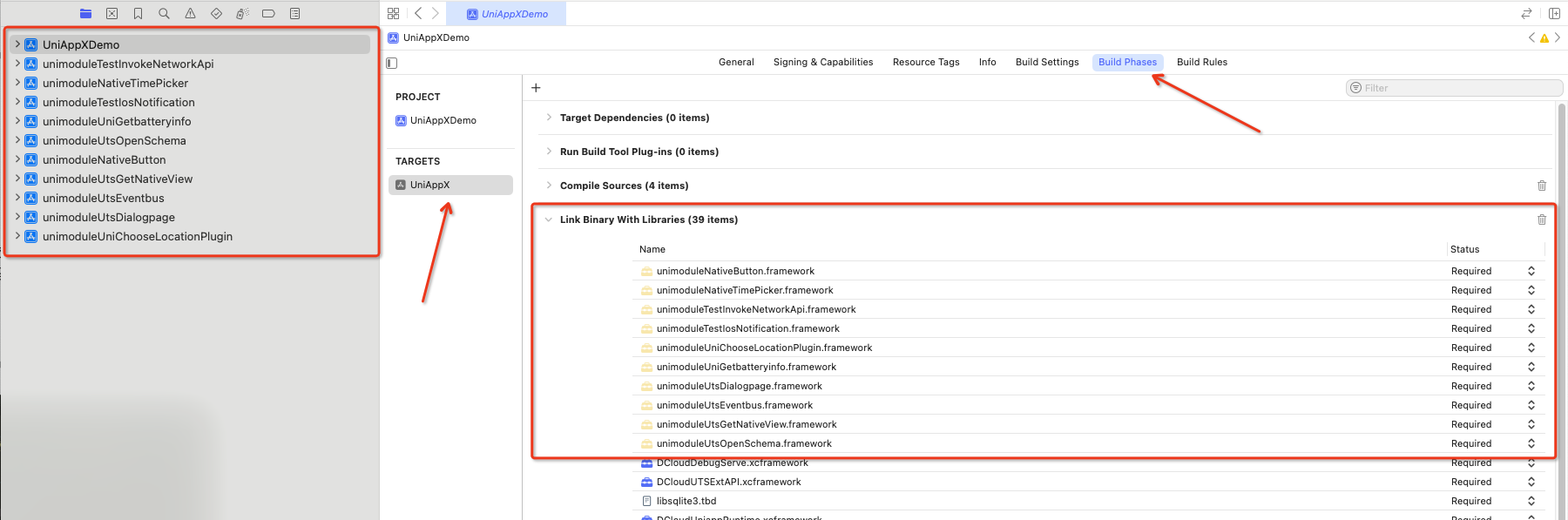The height and width of the screenshot is (520, 1568).
Task: Collapse Link Binary With Libraries section
Action: coord(548,219)
